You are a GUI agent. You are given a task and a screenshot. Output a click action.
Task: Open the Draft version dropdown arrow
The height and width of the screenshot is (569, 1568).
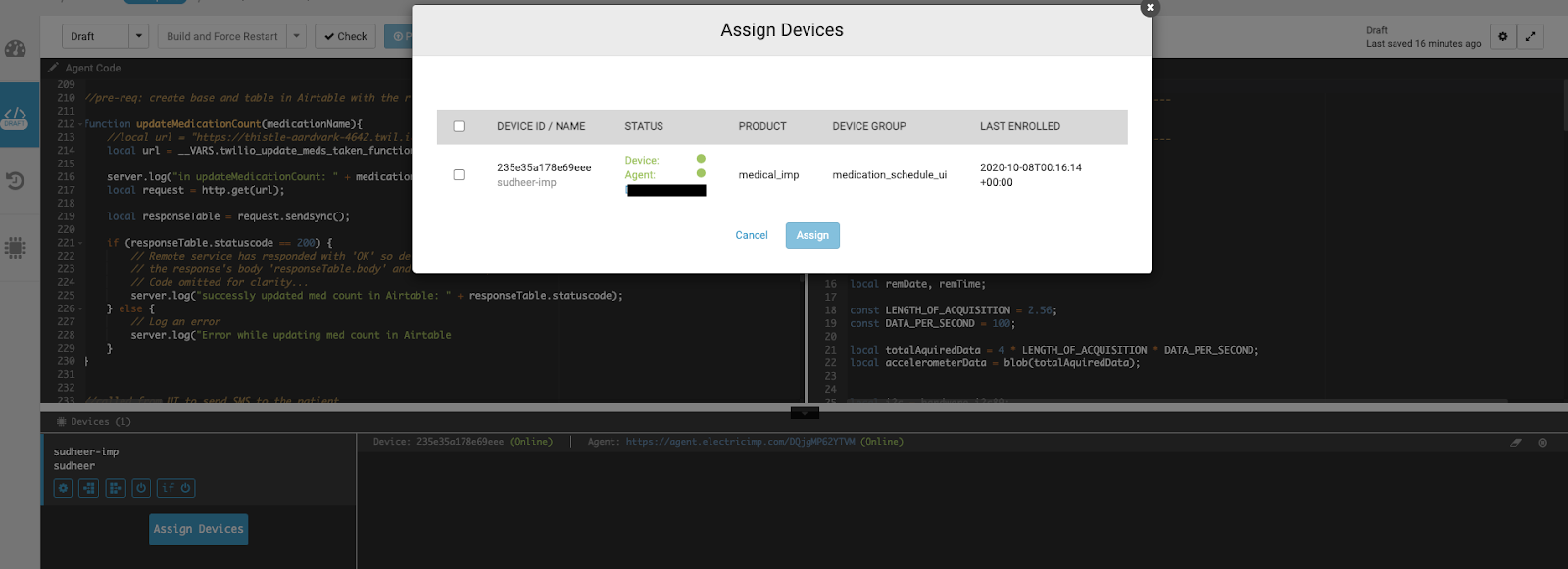[139, 37]
